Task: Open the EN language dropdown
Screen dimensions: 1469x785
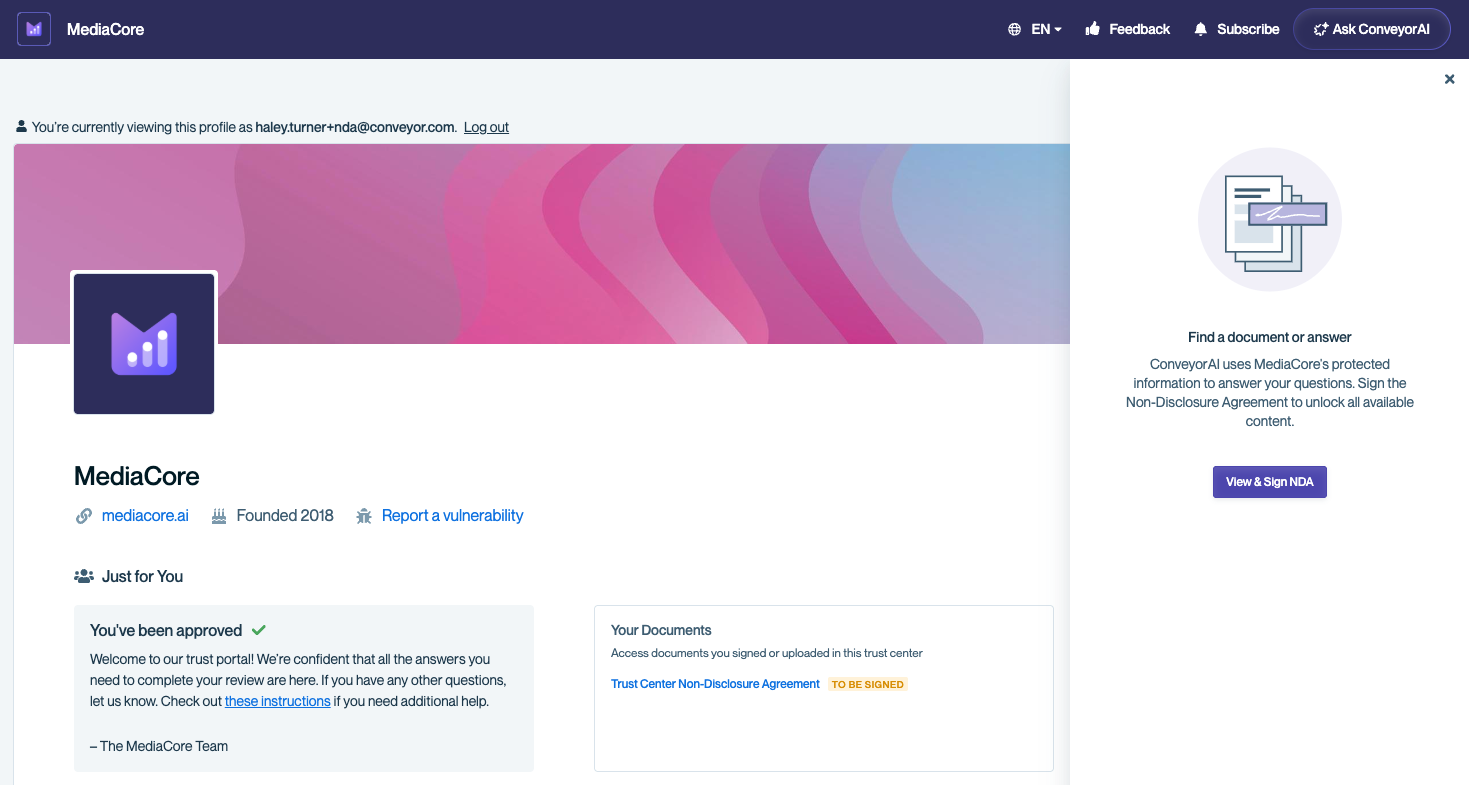Action: point(1046,29)
